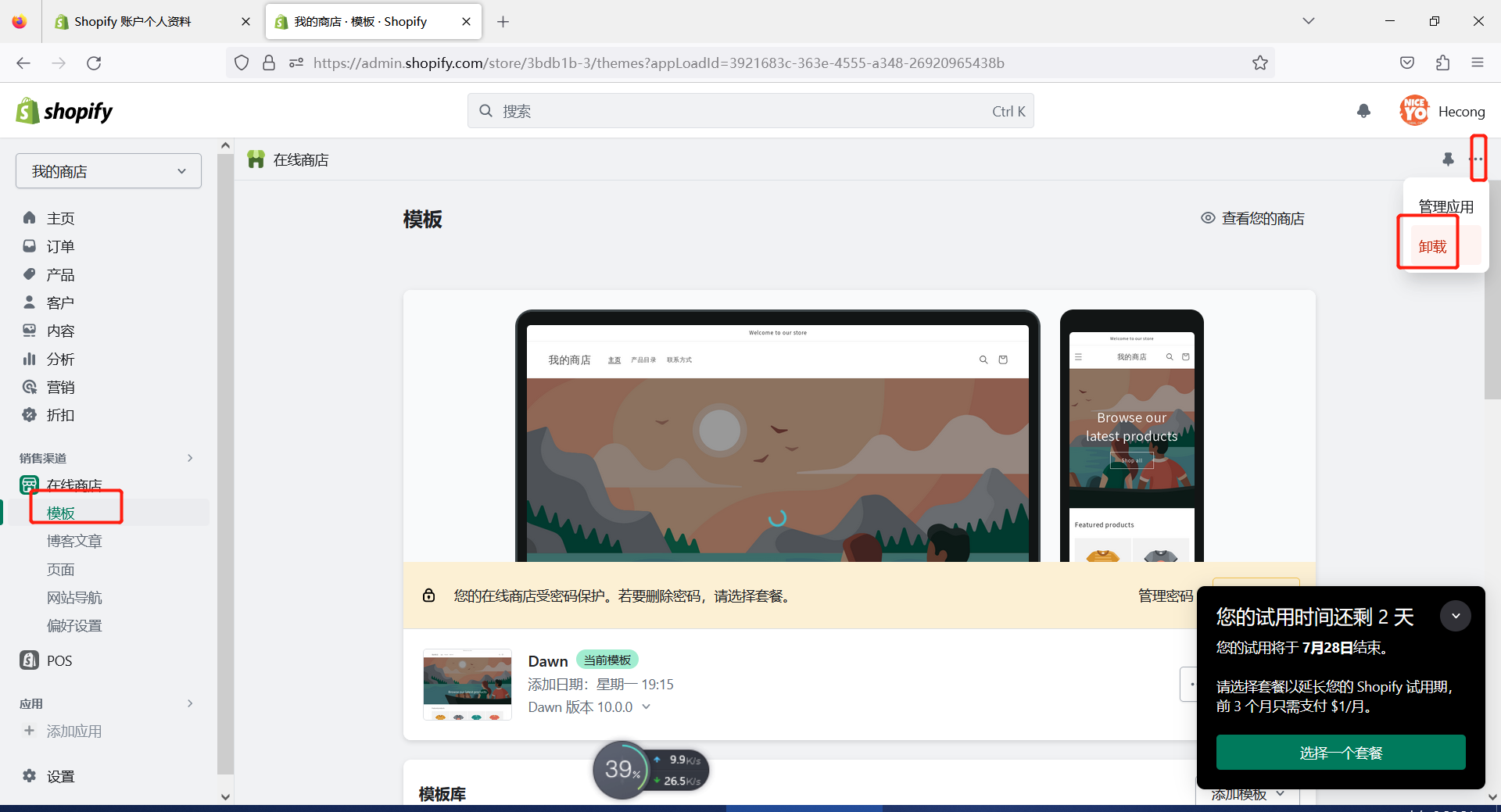Click the 折扣 discount icon
1501x812 pixels.
pyautogui.click(x=30, y=414)
